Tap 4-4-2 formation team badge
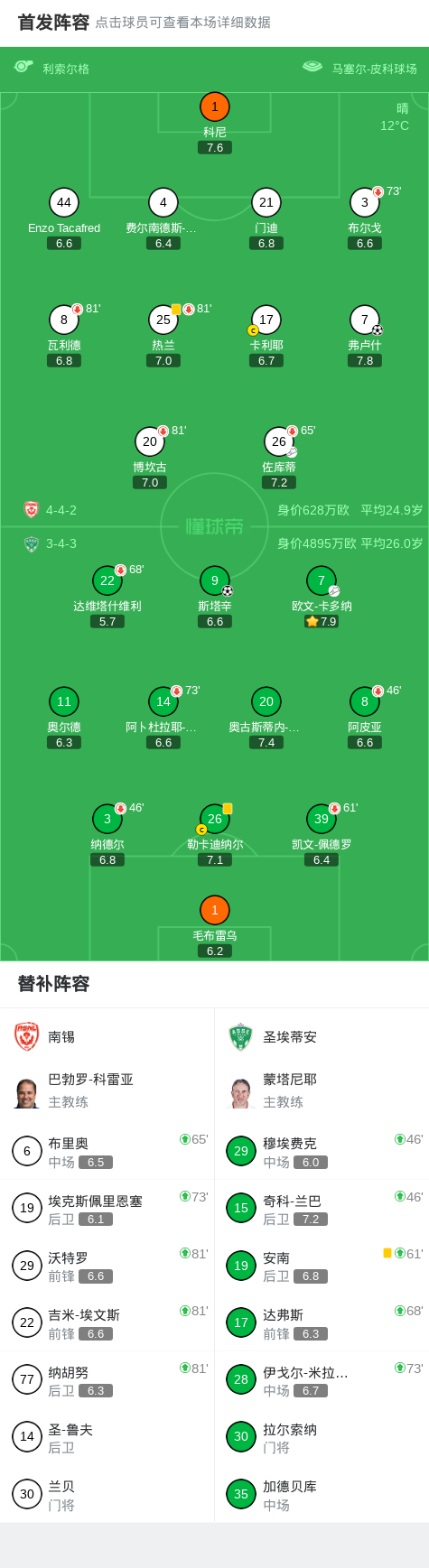 32,510
